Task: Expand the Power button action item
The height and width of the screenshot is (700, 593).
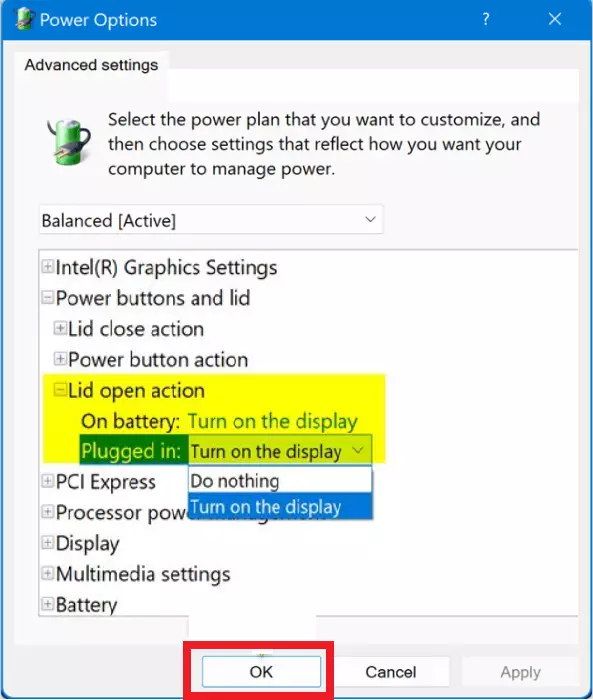Action: pos(60,358)
